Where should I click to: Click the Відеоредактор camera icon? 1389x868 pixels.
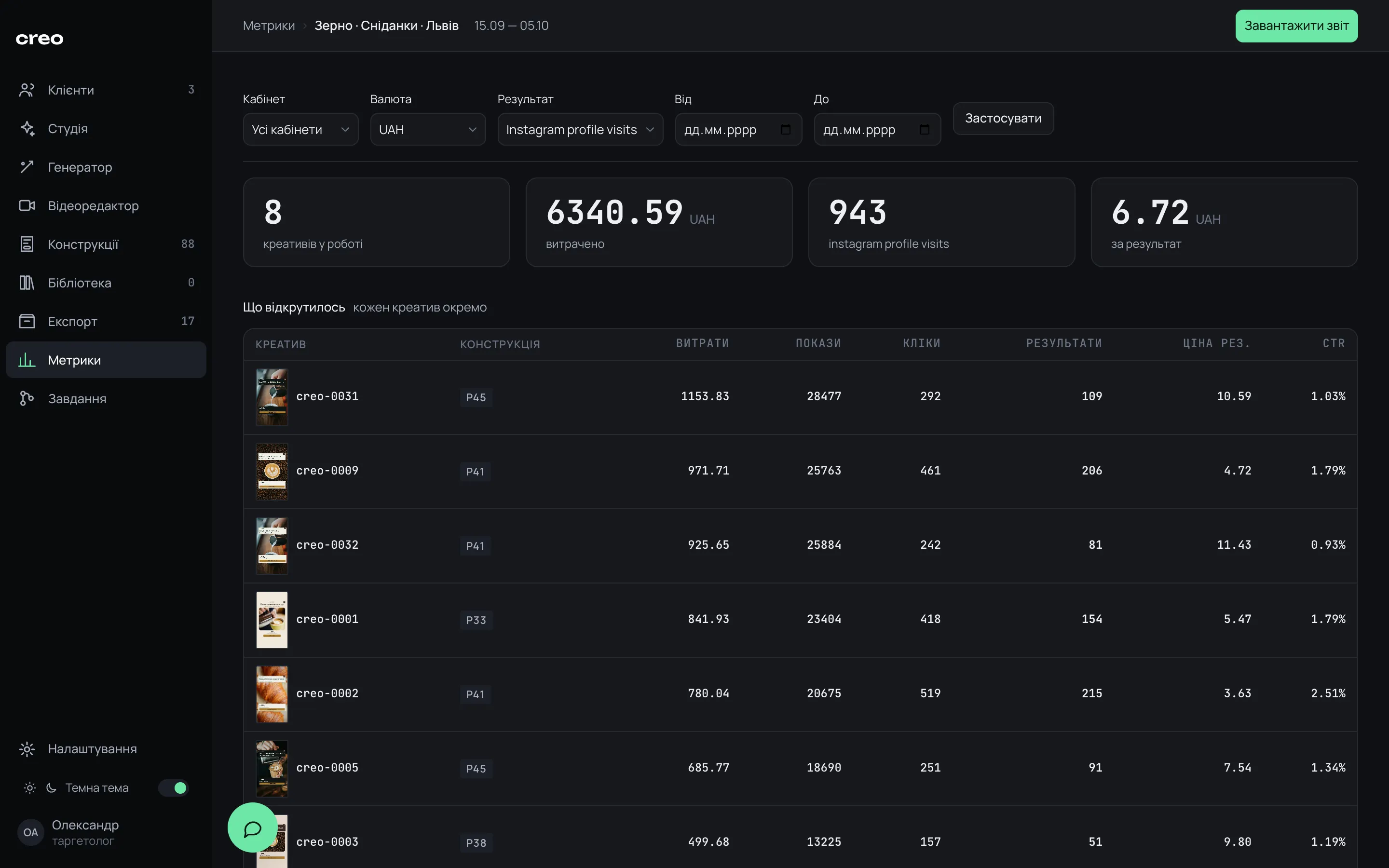tap(27, 205)
